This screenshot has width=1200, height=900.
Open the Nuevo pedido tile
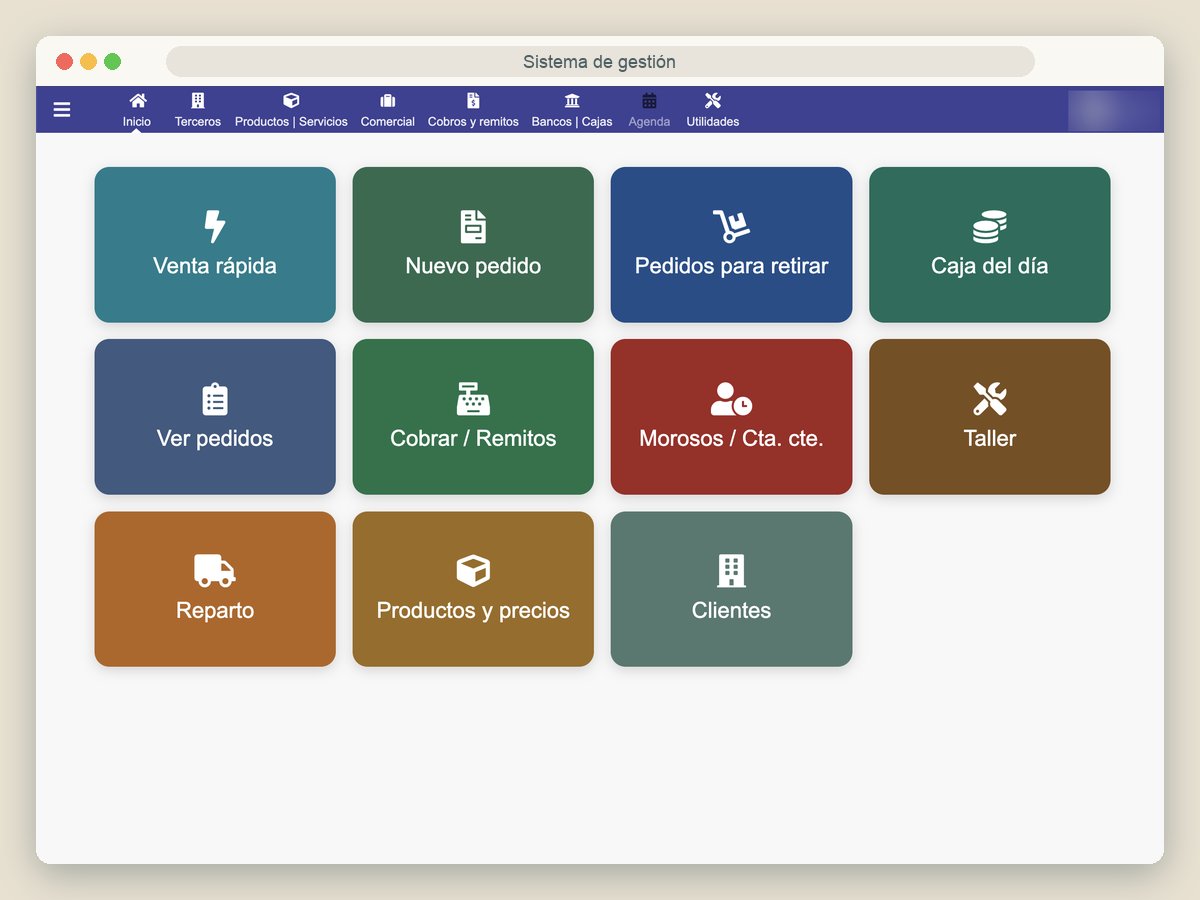pos(473,245)
